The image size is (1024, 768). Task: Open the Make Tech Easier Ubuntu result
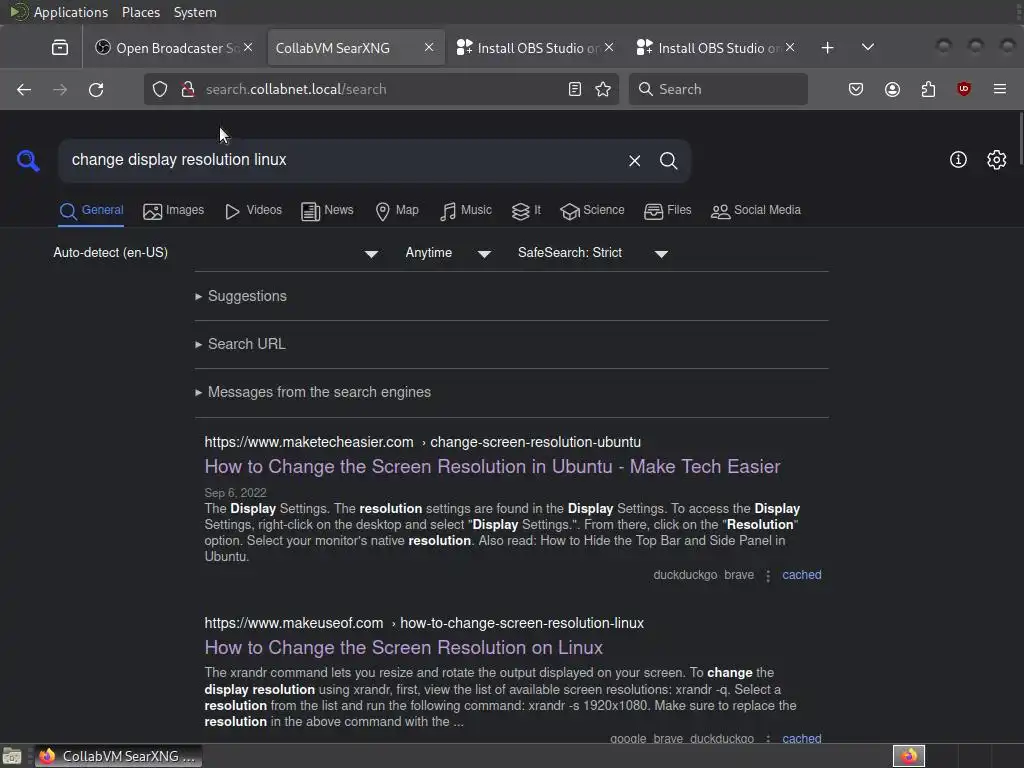492,466
